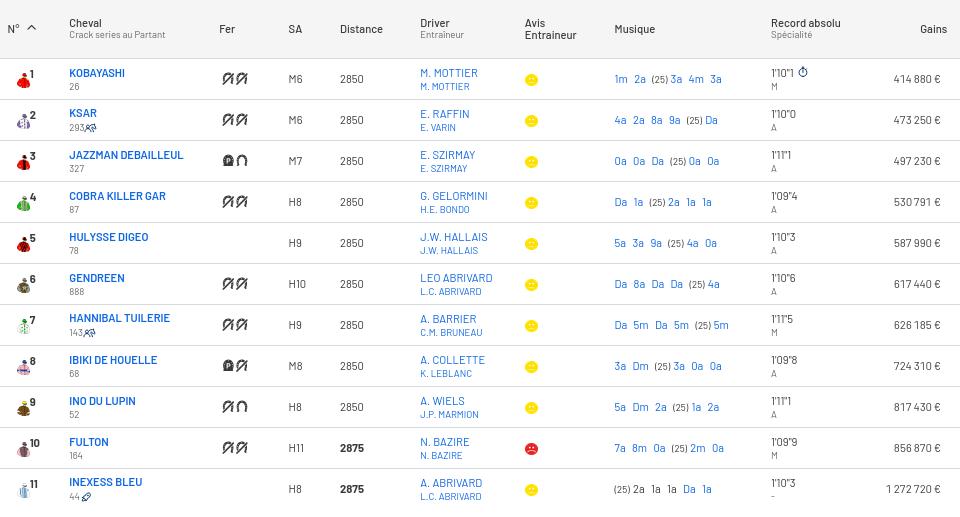Click the Musique column header

pos(634,29)
